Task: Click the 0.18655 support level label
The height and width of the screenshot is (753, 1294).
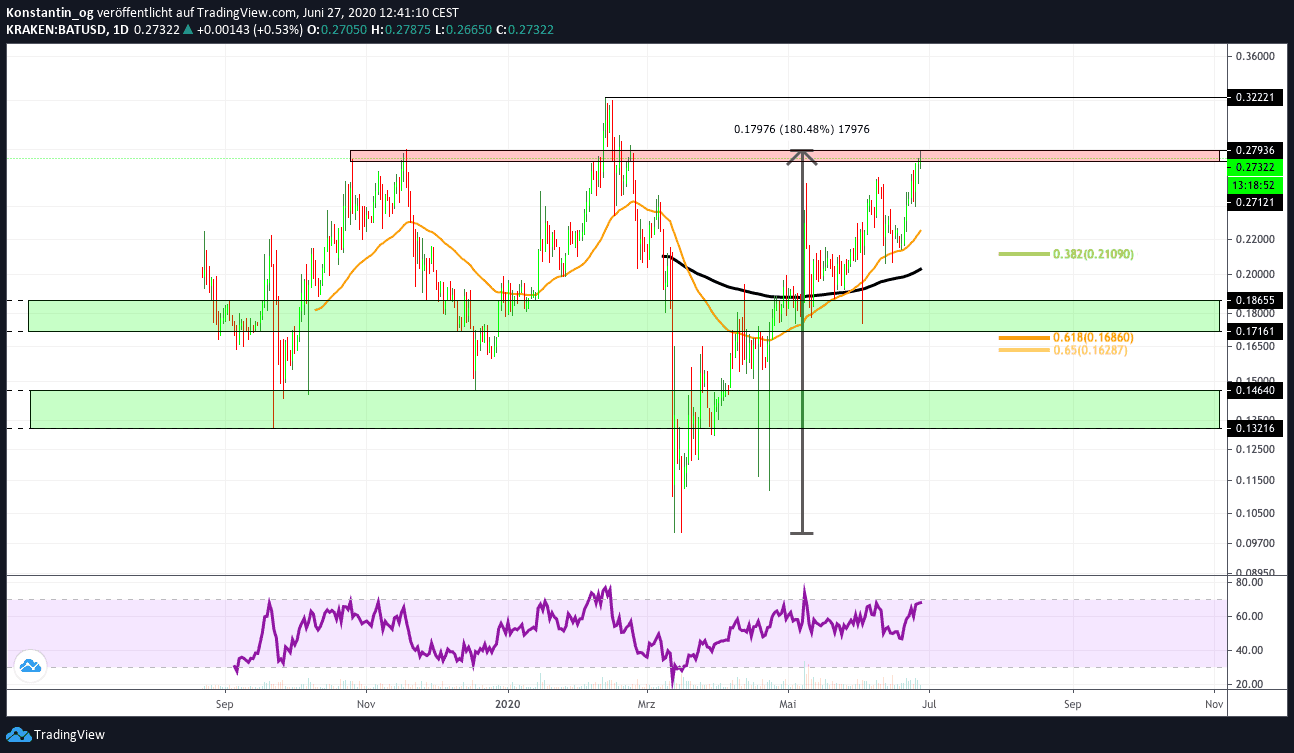Action: tap(1254, 300)
